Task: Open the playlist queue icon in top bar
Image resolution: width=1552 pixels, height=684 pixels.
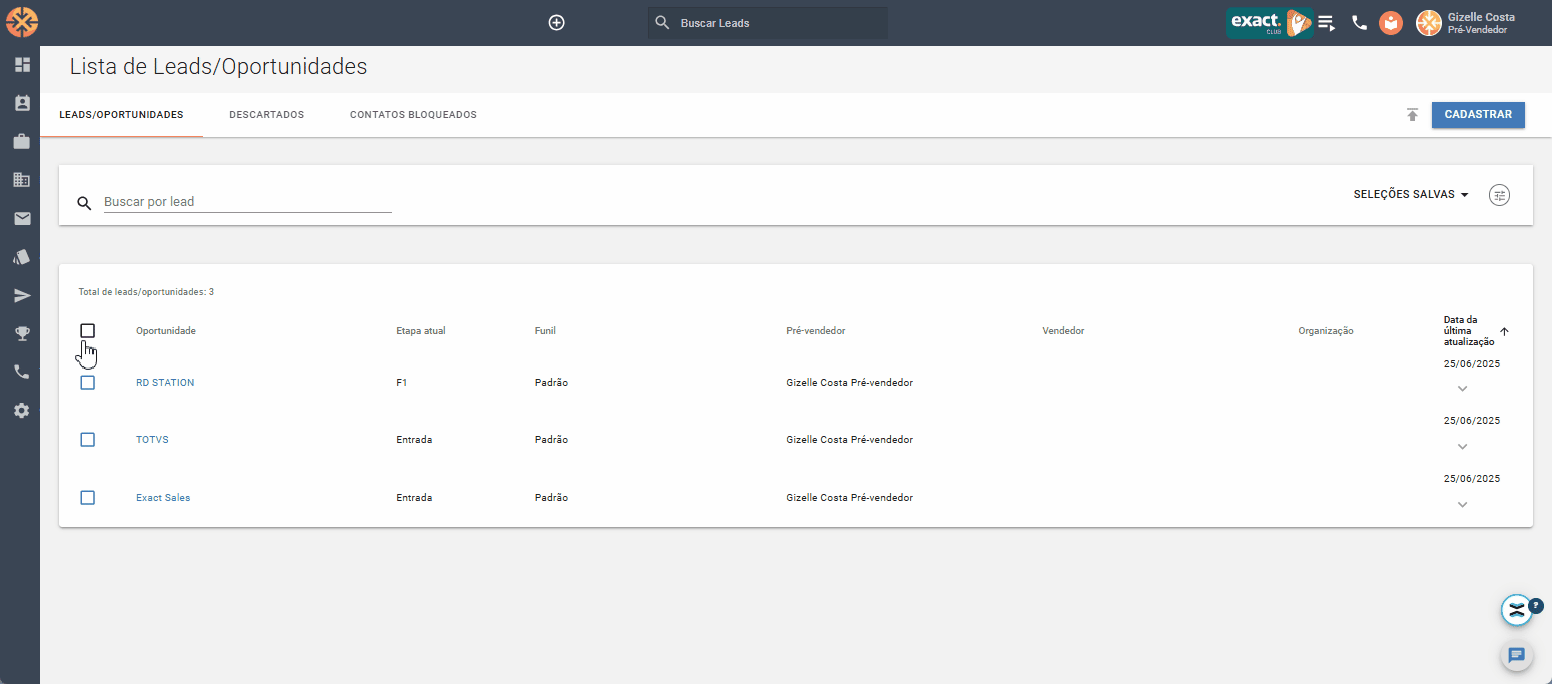Action: [x=1326, y=23]
